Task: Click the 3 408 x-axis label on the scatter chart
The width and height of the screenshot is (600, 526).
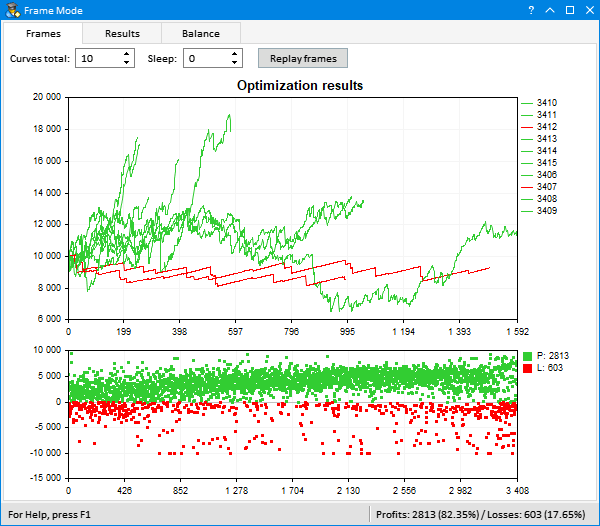Action: click(x=517, y=490)
